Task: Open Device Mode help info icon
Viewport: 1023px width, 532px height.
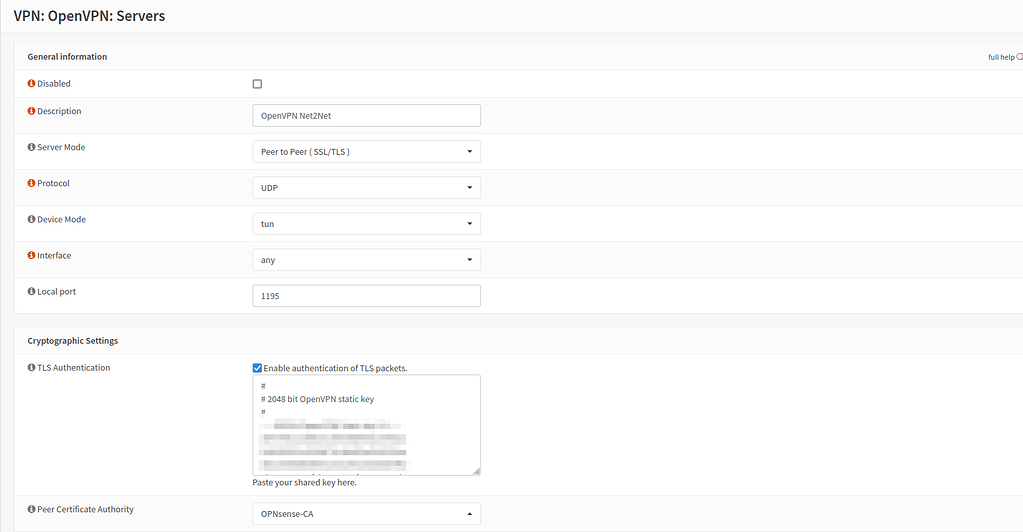Action: point(31,220)
